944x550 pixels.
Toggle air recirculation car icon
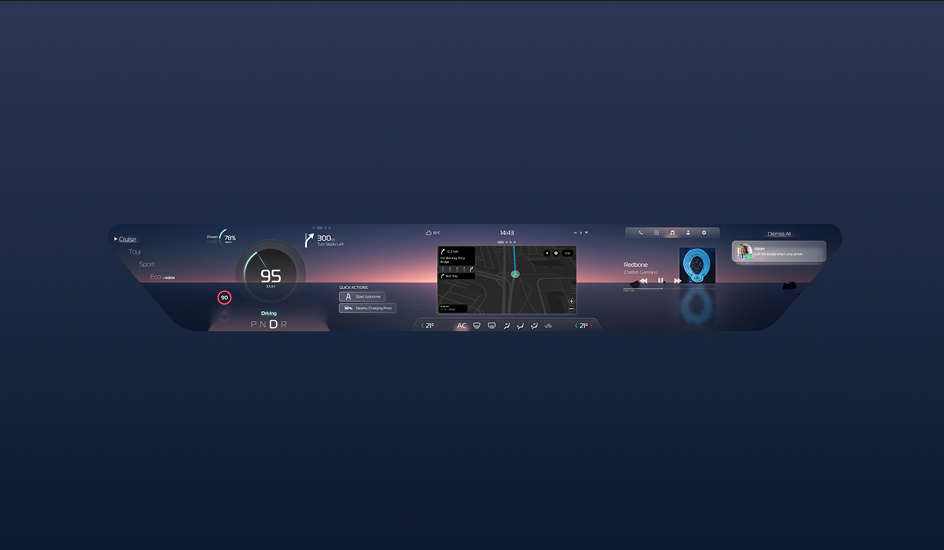pos(548,326)
